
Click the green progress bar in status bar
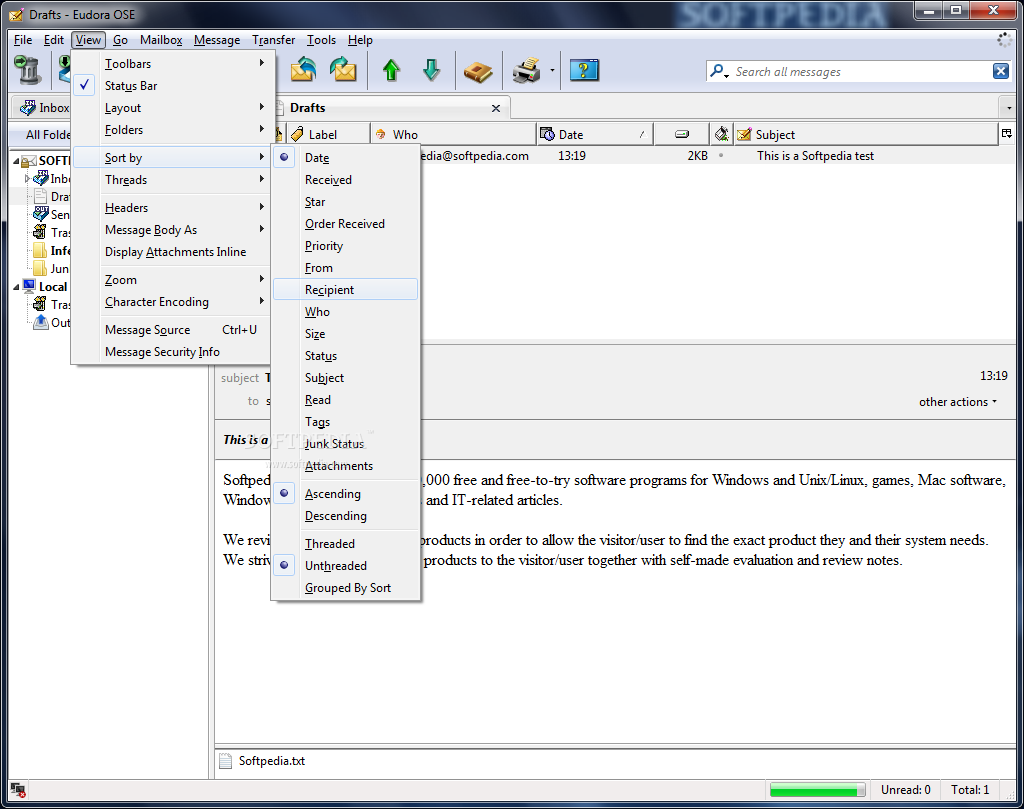(x=817, y=790)
